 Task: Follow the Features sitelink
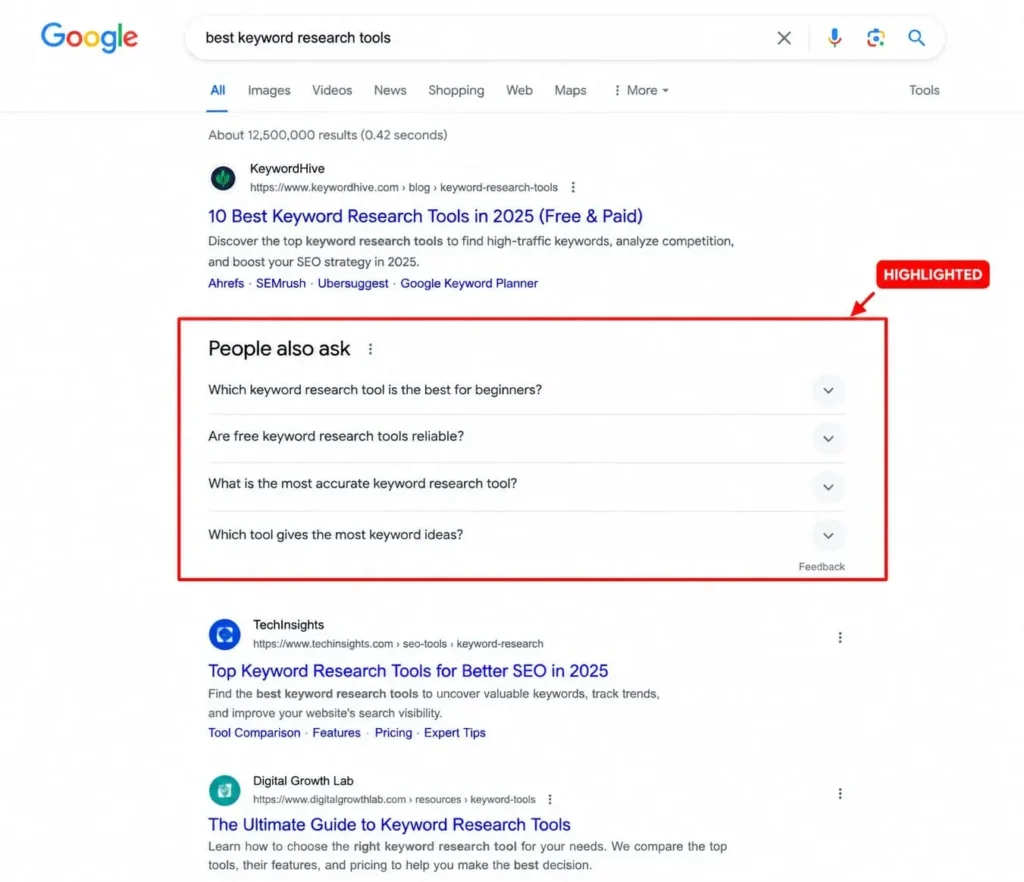click(336, 732)
